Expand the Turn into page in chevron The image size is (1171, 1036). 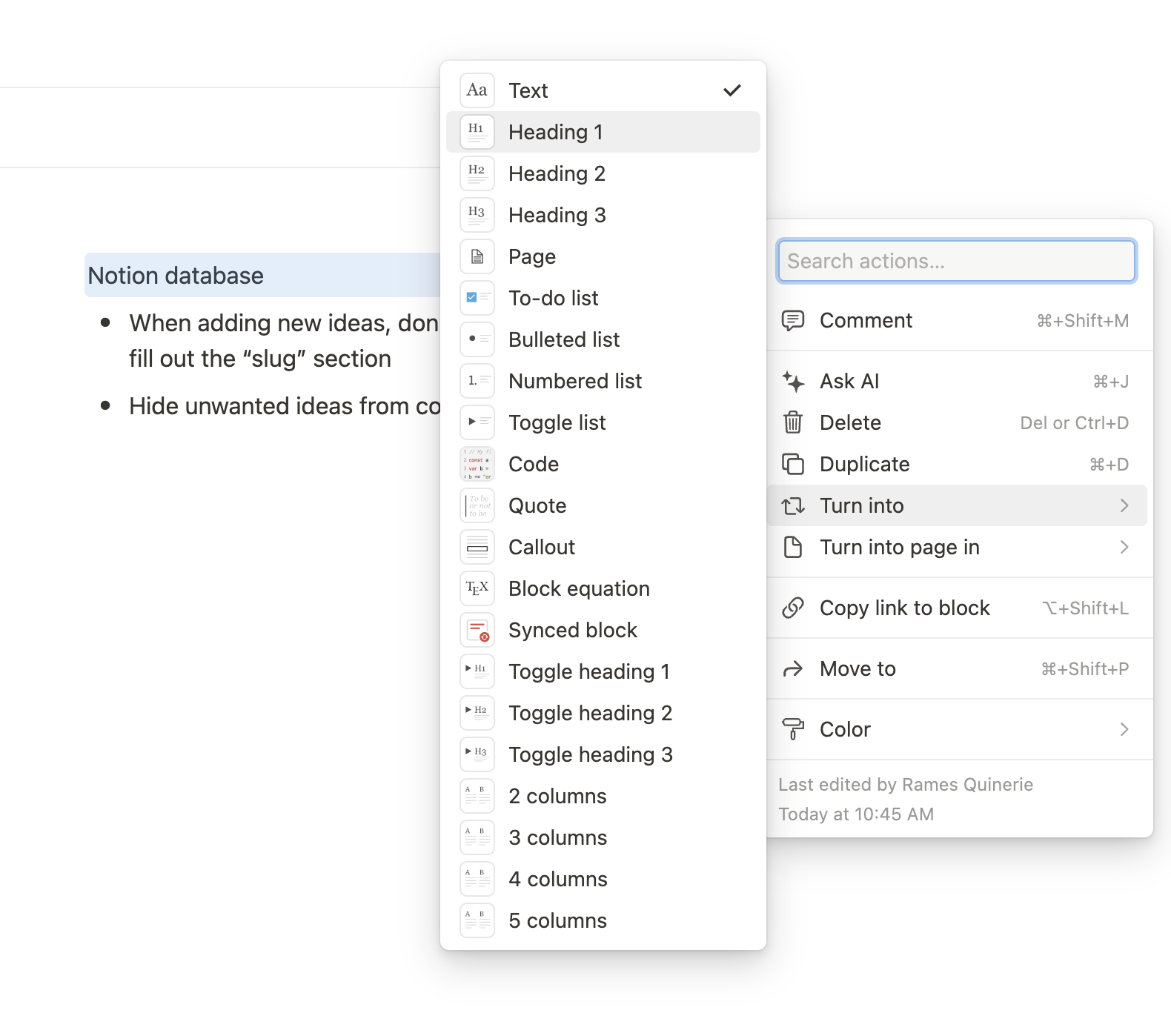[1124, 547]
